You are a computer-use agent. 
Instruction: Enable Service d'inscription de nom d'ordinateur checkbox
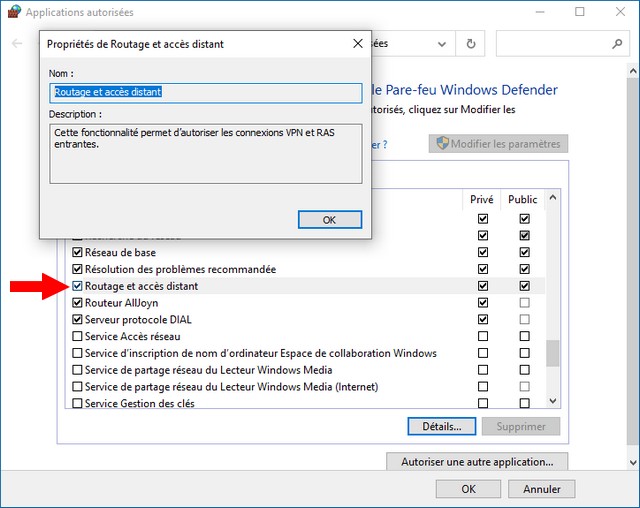point(77,353)
